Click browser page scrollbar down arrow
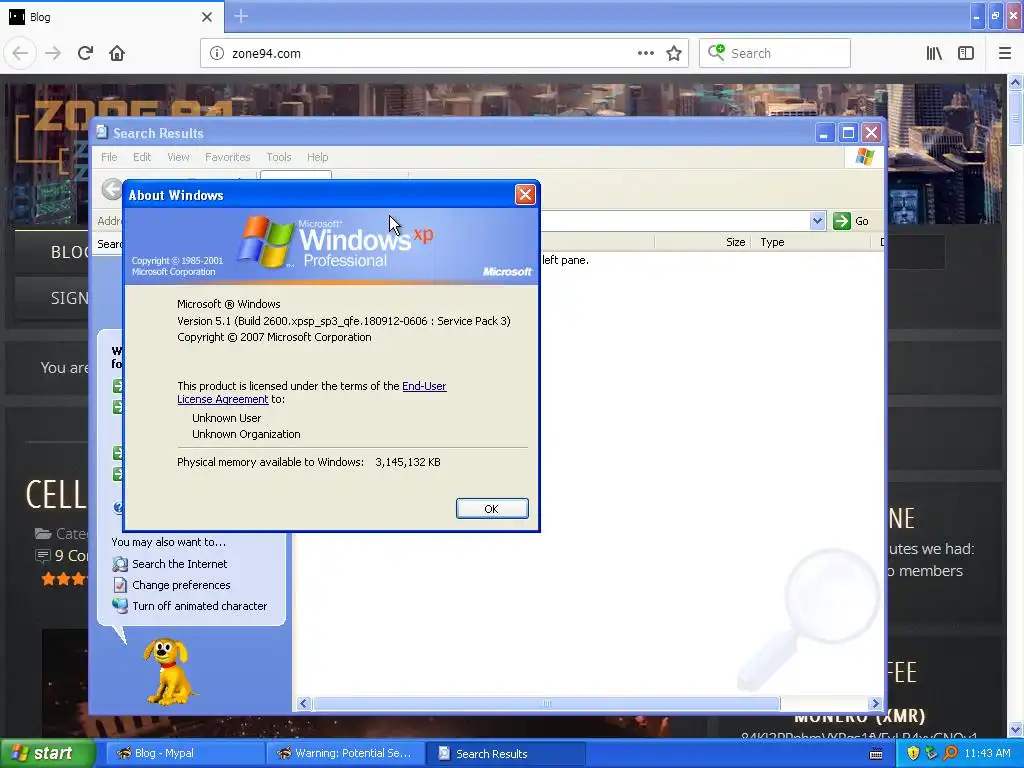The width and height of the screenshot is (1024, 768). [1015, 729]
